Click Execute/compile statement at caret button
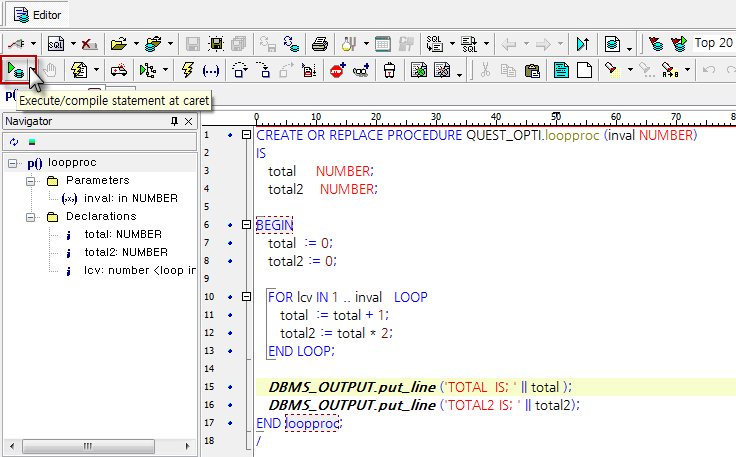Screen dimensions: 736x457 click(x=17, y=69)
